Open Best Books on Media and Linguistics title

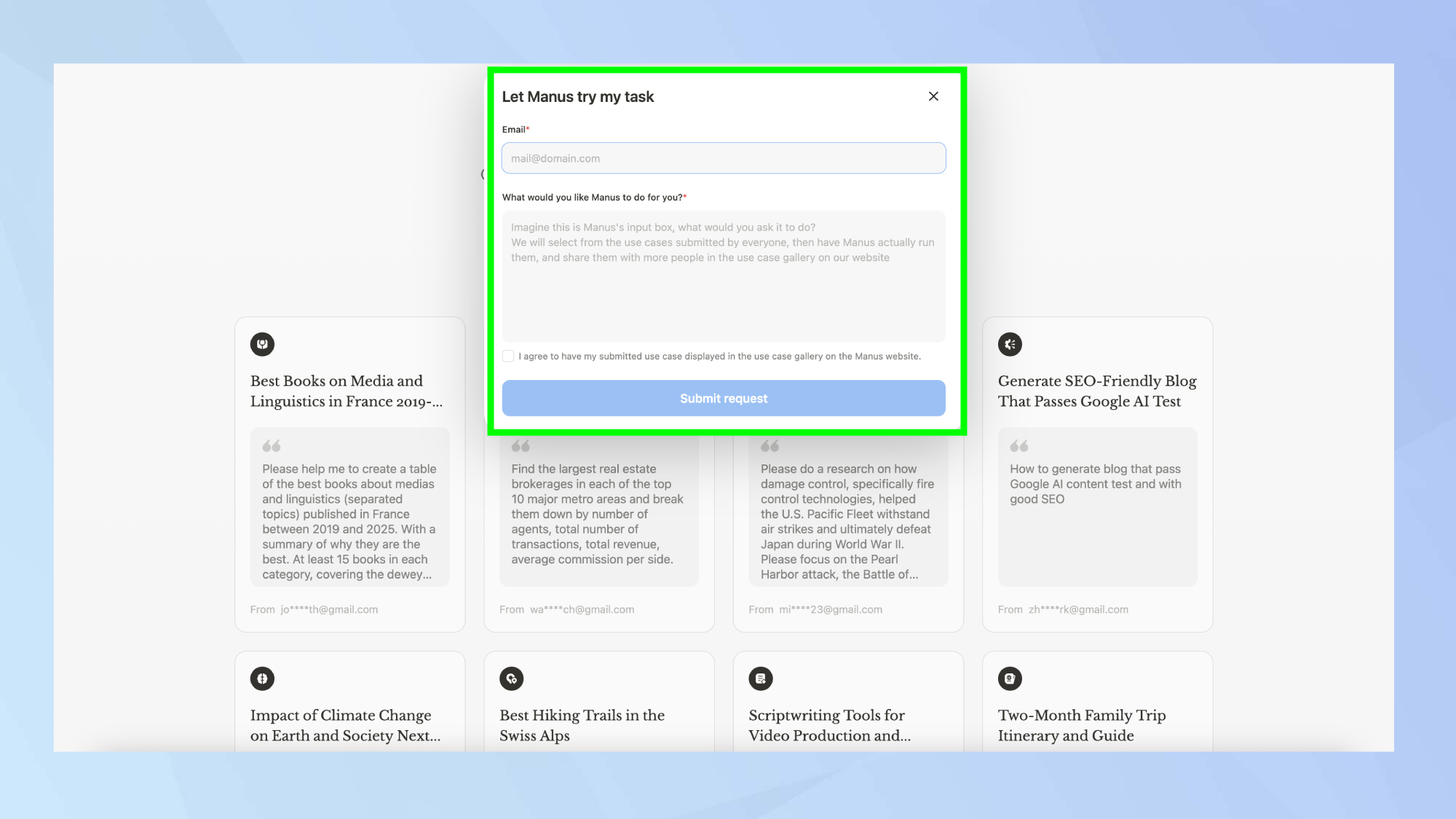point(346,391)
